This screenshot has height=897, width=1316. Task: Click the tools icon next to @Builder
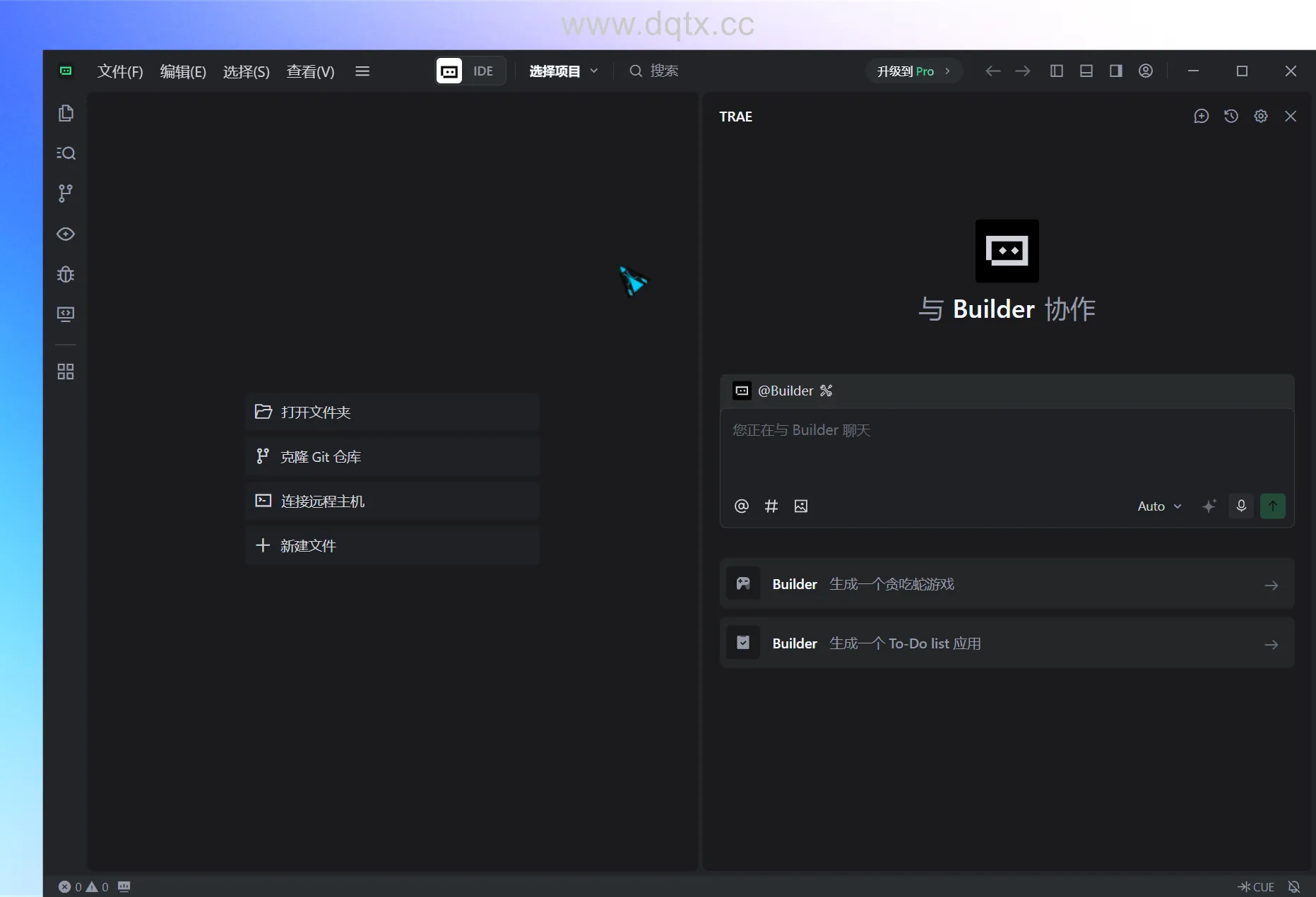pos(826,391)
